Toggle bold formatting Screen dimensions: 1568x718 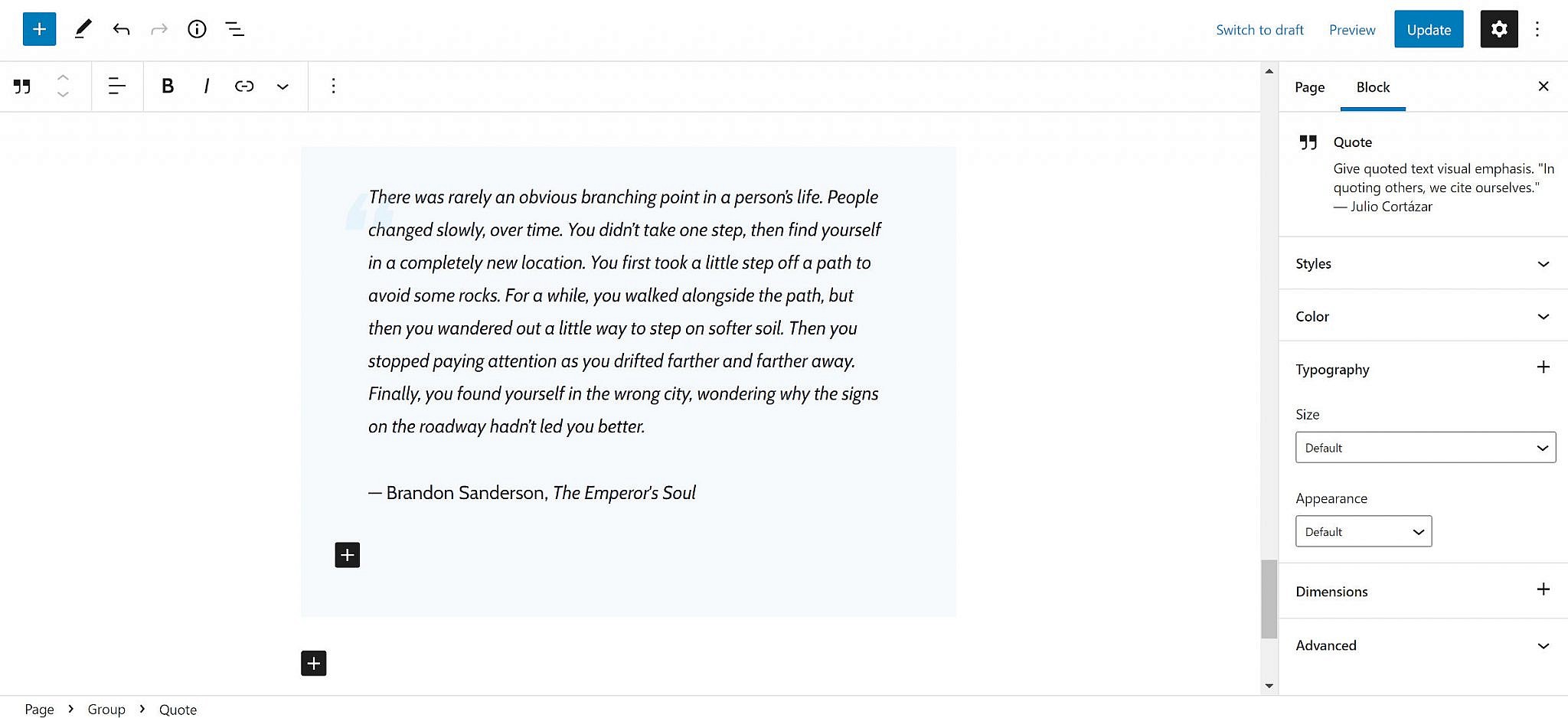click(x=168, y=86)
